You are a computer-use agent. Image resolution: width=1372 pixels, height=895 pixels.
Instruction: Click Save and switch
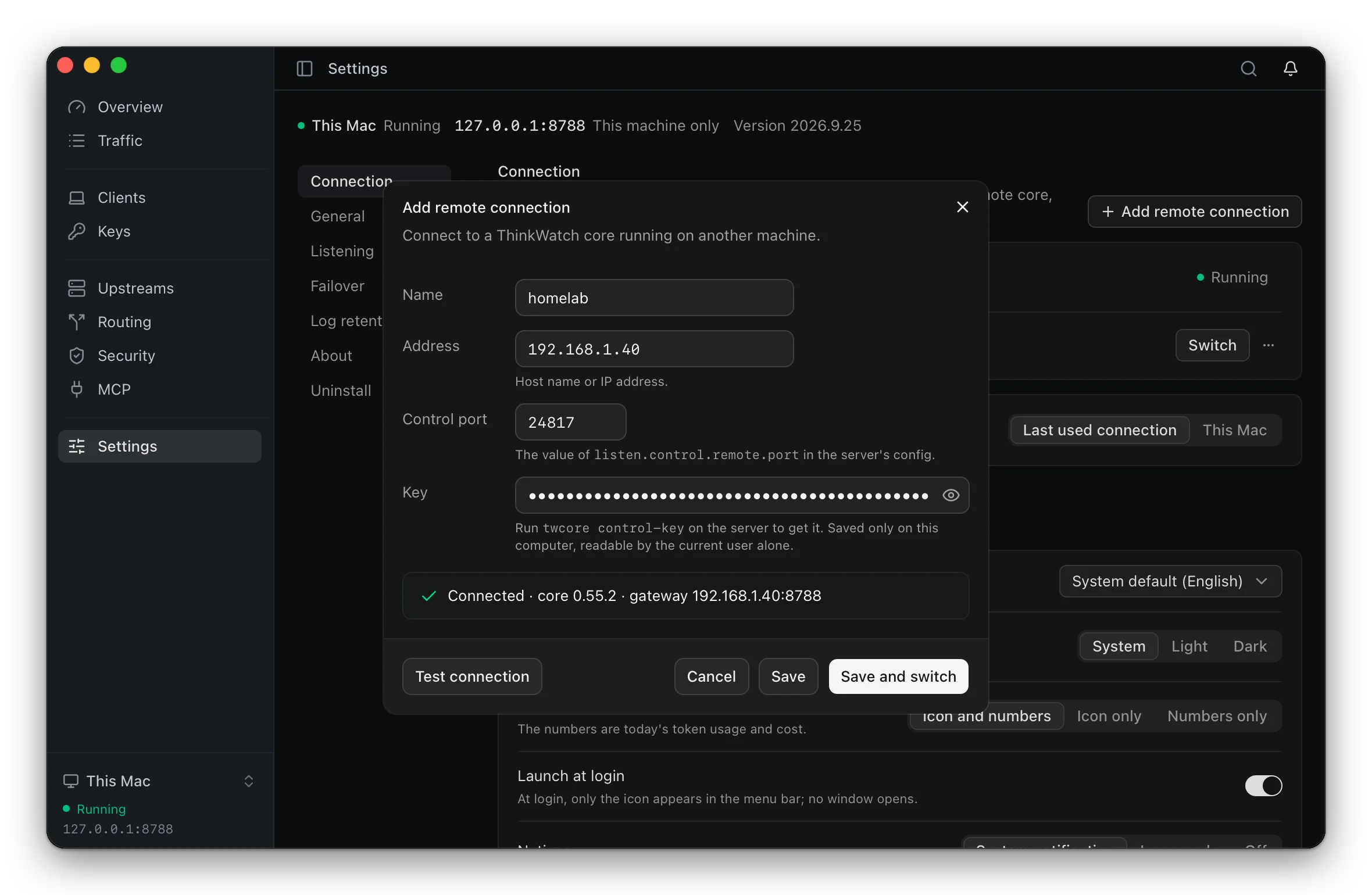(898, 676)
